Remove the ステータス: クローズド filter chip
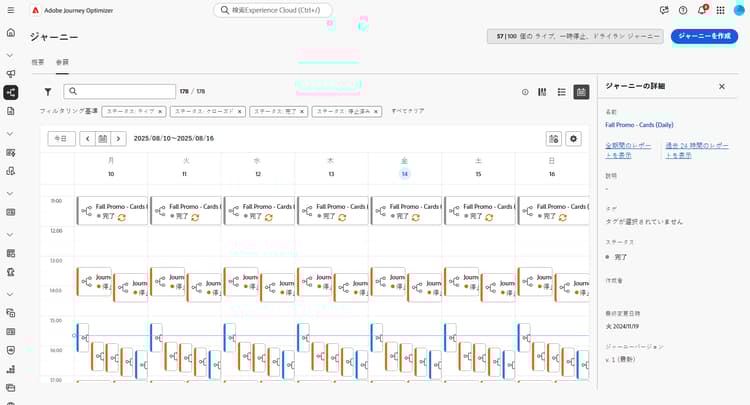 [x=240, y=111]
